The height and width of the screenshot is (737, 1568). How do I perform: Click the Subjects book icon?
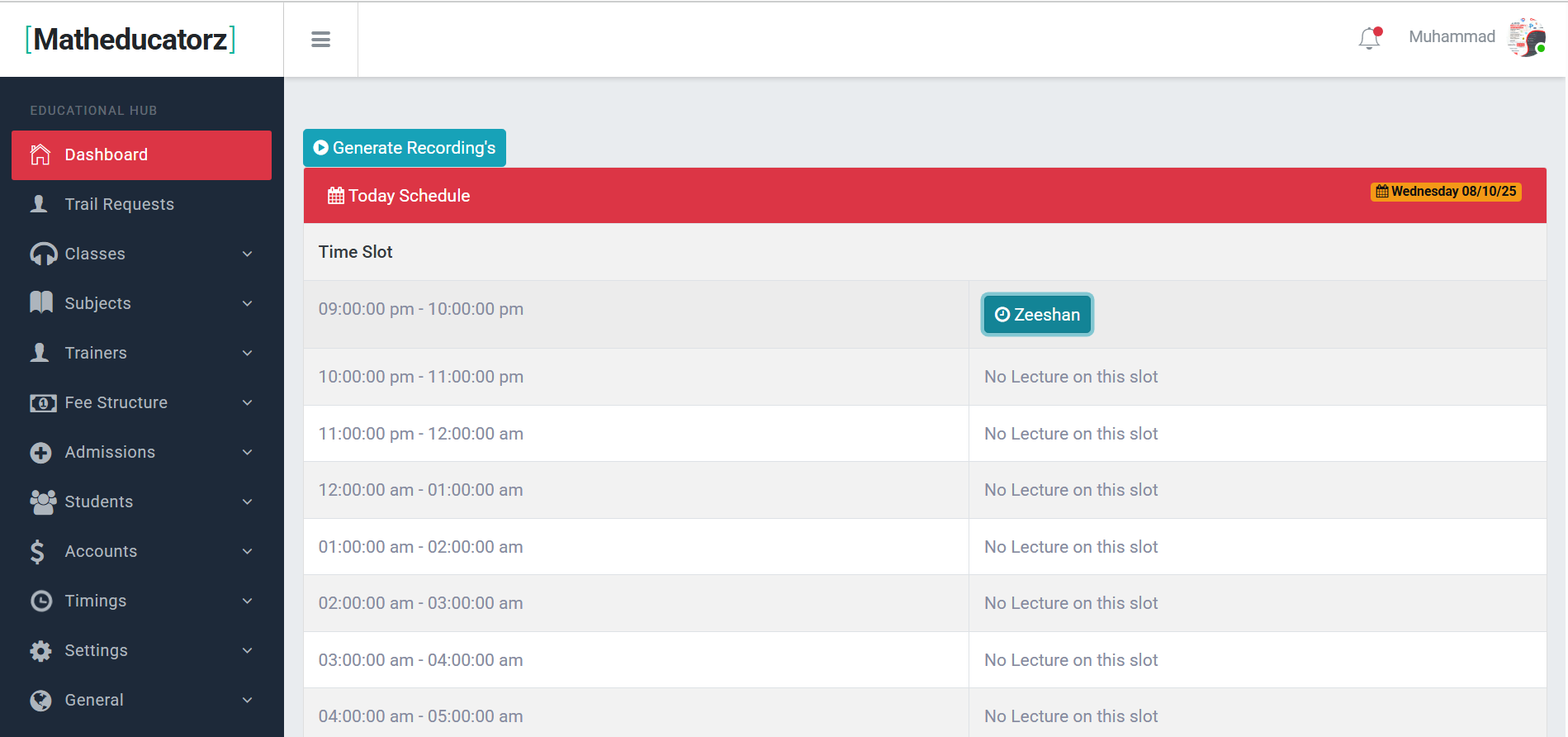41,303
